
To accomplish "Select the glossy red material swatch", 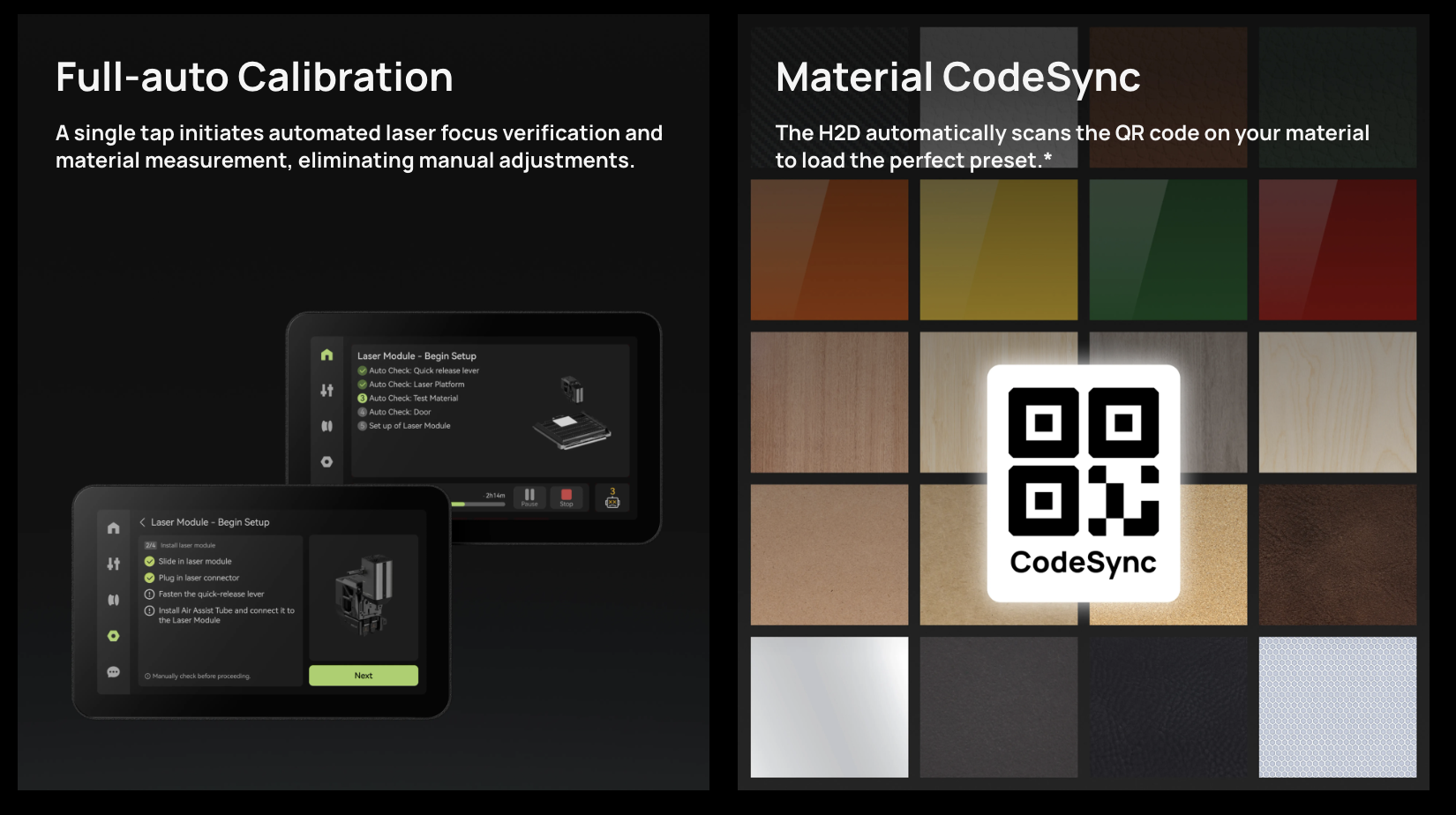I will (x=1338, y=250).
